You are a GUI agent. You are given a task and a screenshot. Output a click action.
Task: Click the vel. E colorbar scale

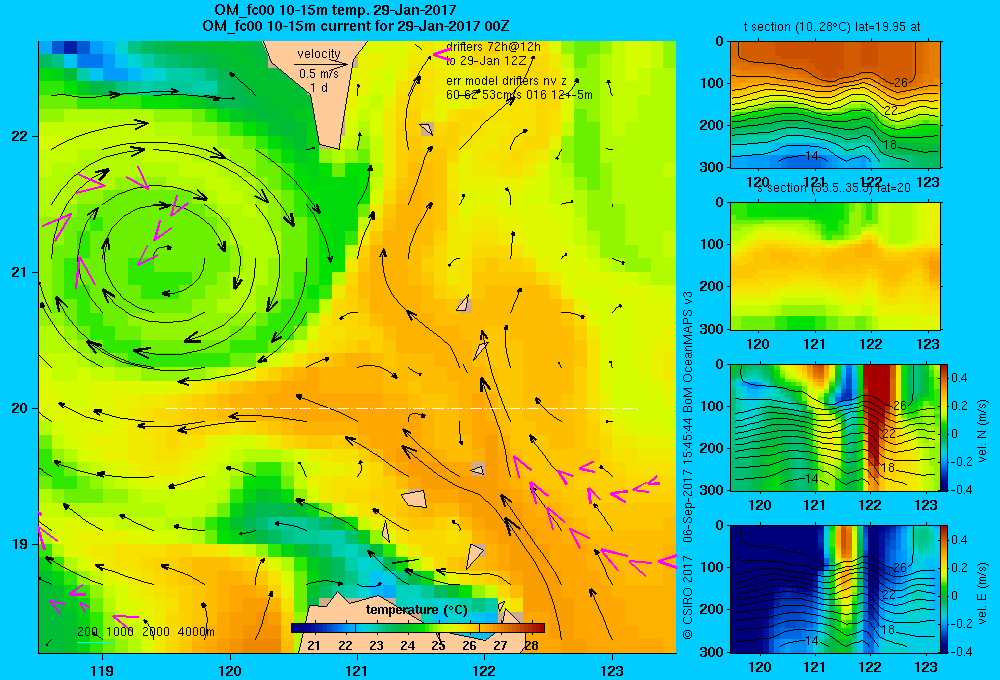[x=945, y=589]
